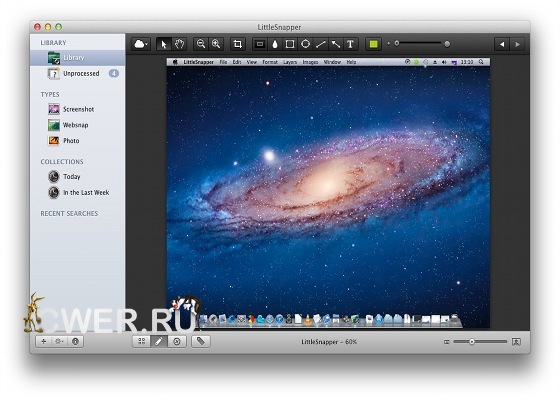Open the cloud sharing dropdown
Image resolution: width=560 pixels, height=400 pixels.
(x=141, y=44)
